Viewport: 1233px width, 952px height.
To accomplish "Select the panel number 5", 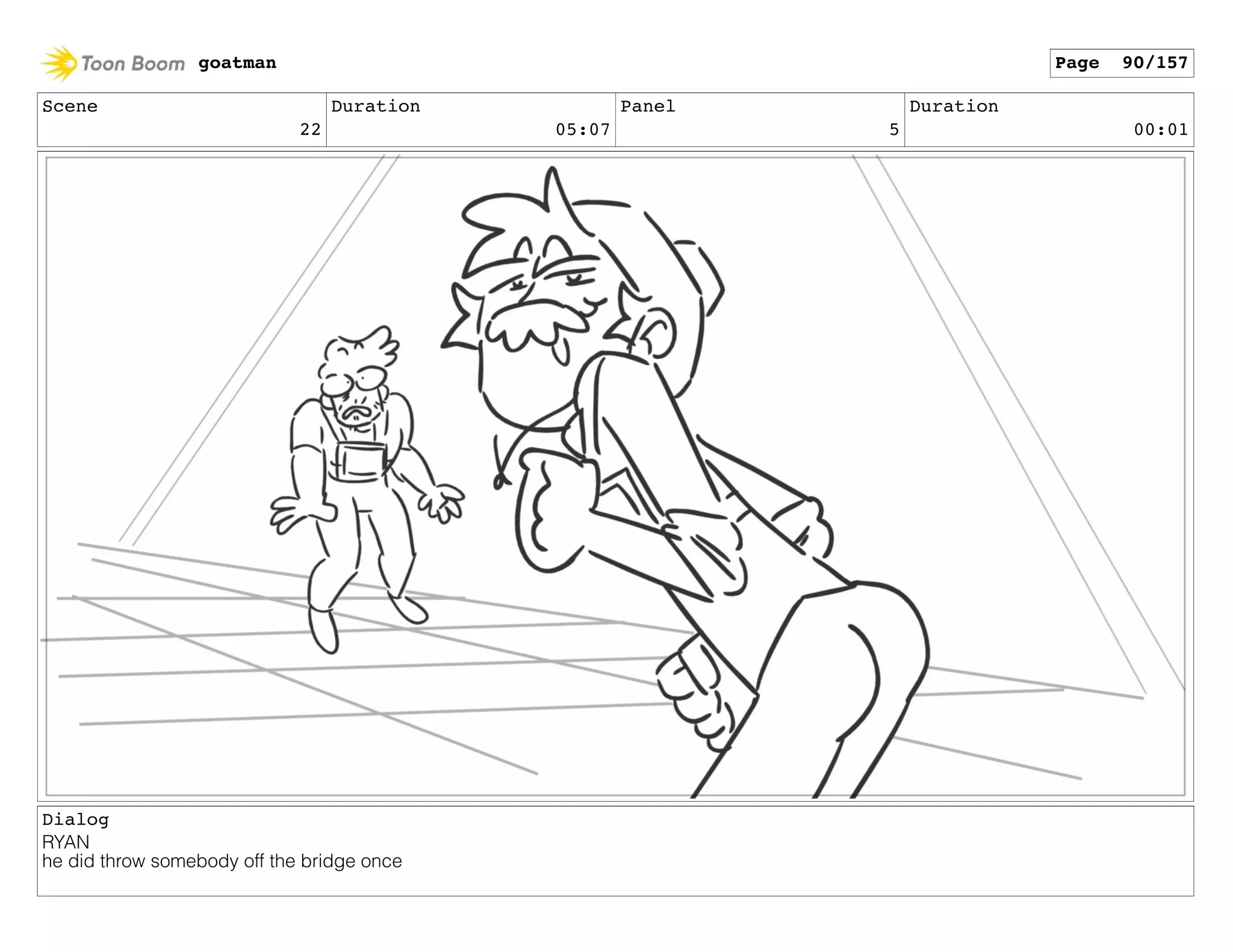I will (894, 129).
